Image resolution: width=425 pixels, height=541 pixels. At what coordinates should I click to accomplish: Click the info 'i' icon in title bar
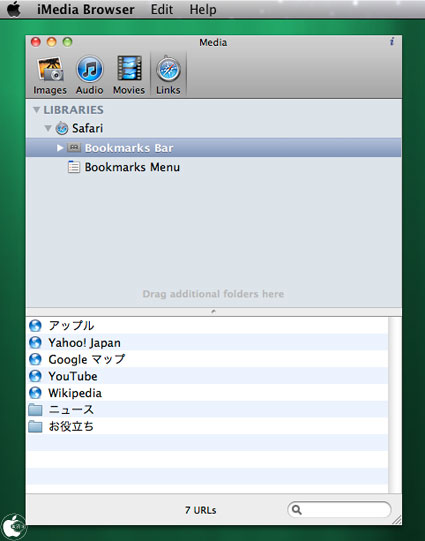click(x=392, y=42)
